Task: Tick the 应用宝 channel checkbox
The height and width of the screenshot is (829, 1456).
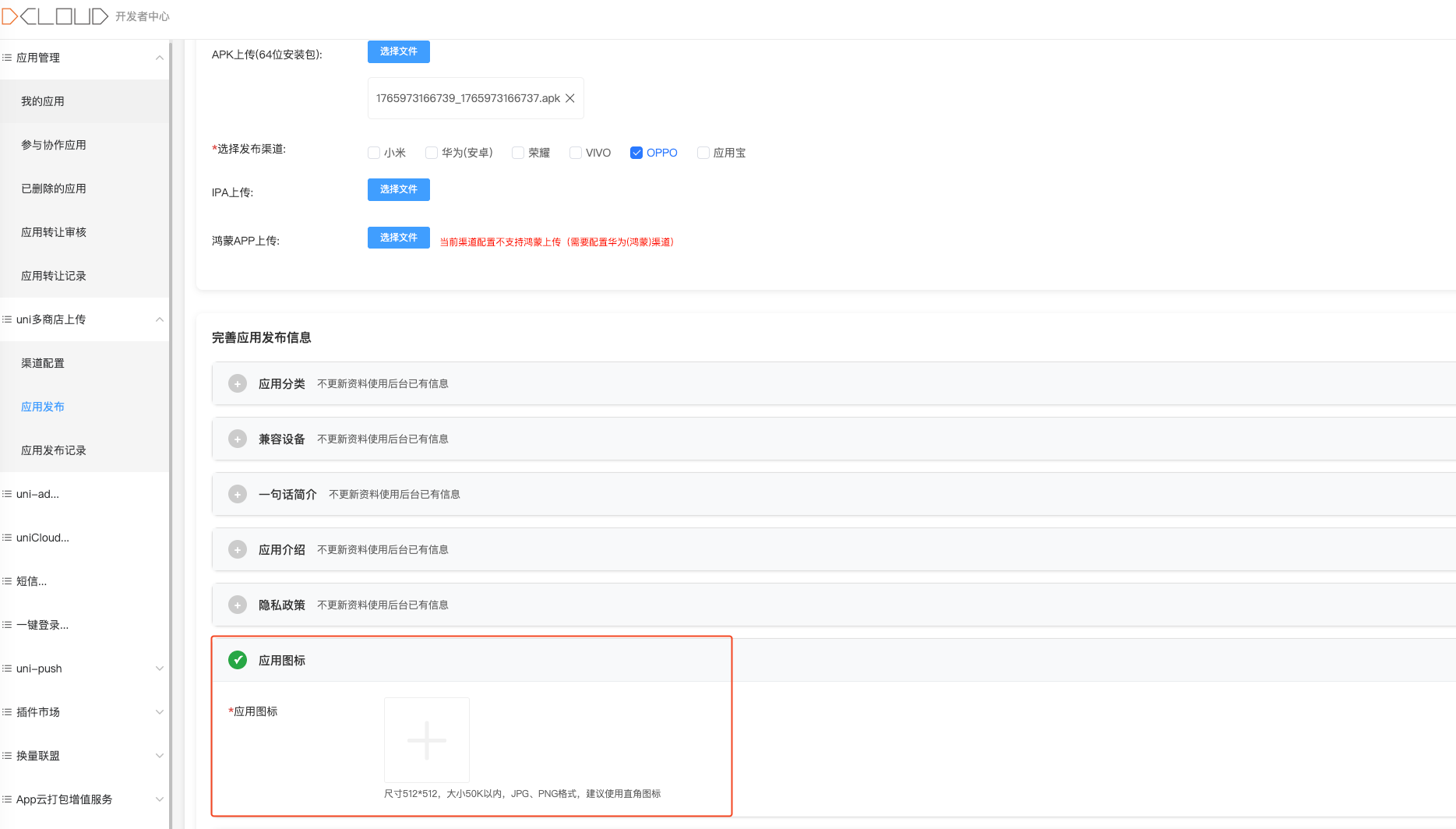Action: click(x=703, y=153)
